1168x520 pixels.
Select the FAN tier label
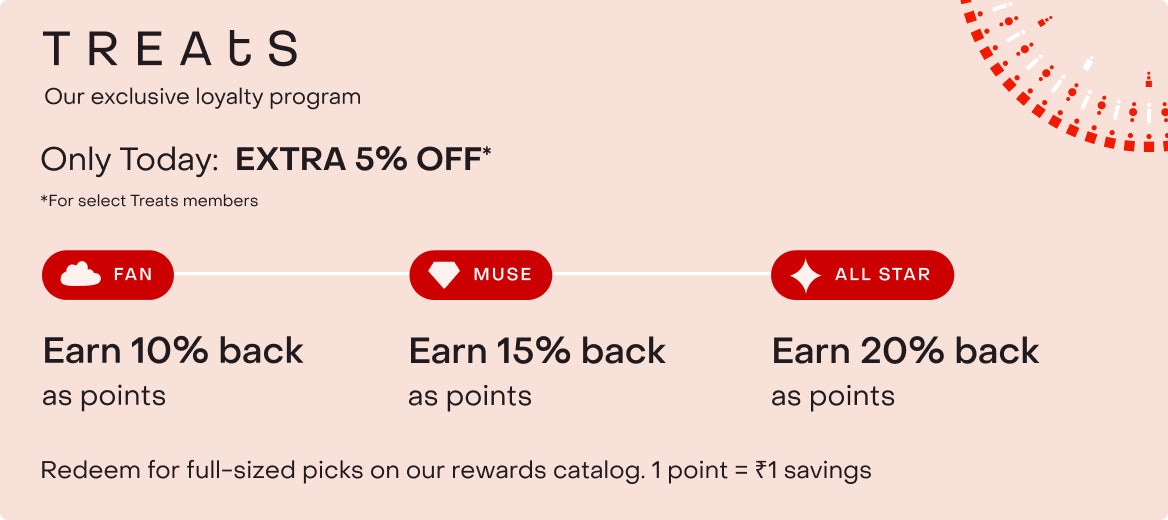133,274
